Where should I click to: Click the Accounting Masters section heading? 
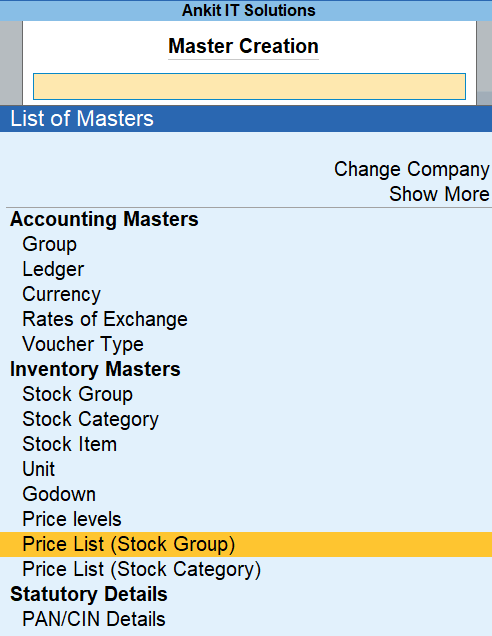[x=104, y=219]
